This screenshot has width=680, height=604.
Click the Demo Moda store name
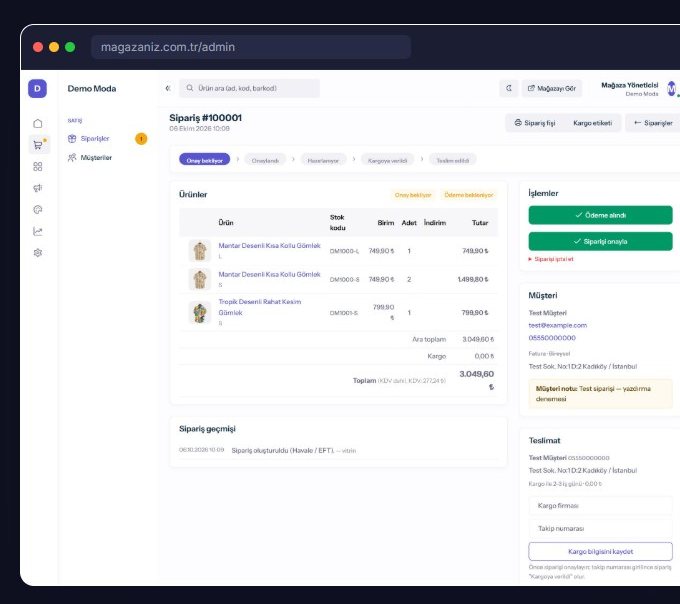coord(92,88)
